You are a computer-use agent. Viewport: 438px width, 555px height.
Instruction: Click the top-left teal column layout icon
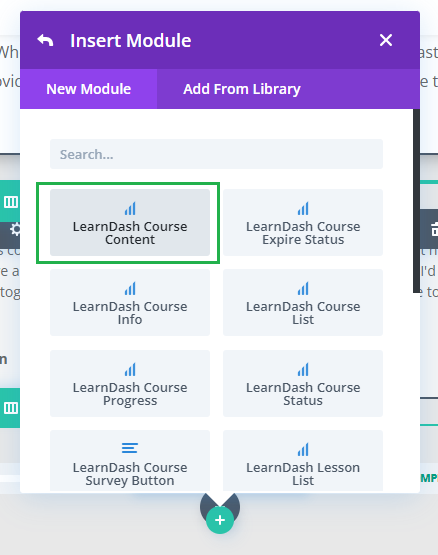click(x=11, y=202)
